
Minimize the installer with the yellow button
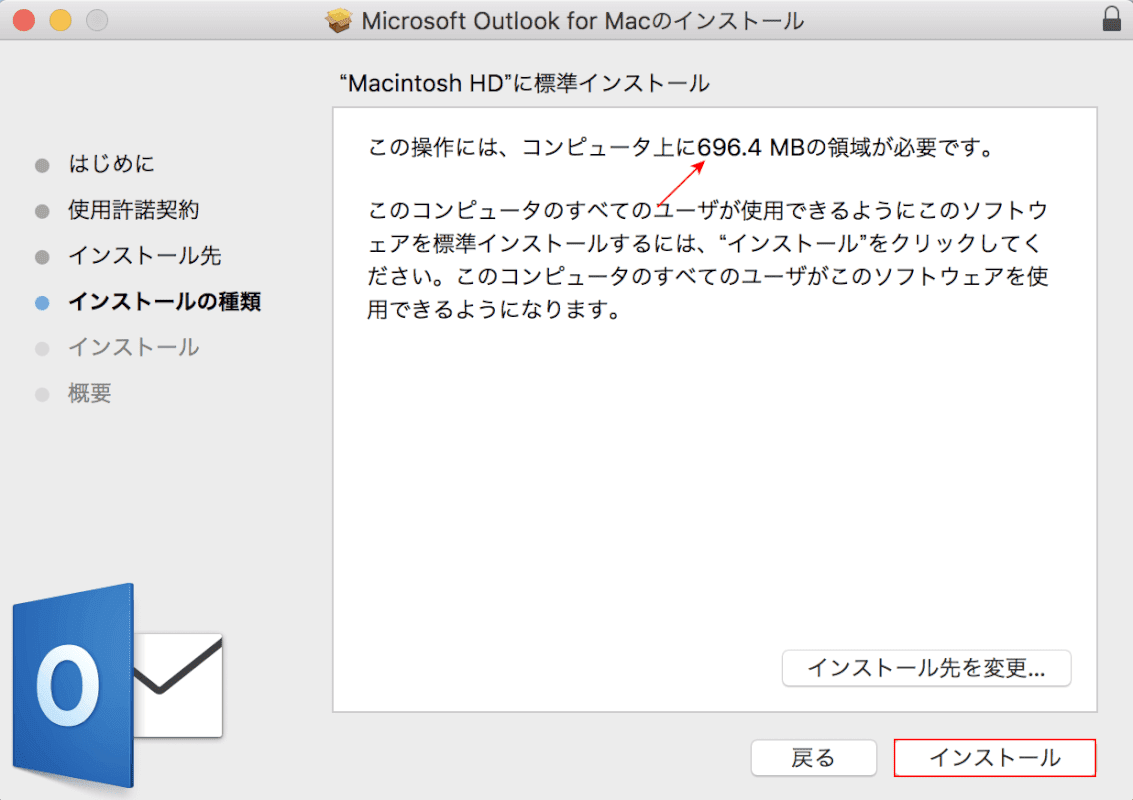tap(61, 20)
